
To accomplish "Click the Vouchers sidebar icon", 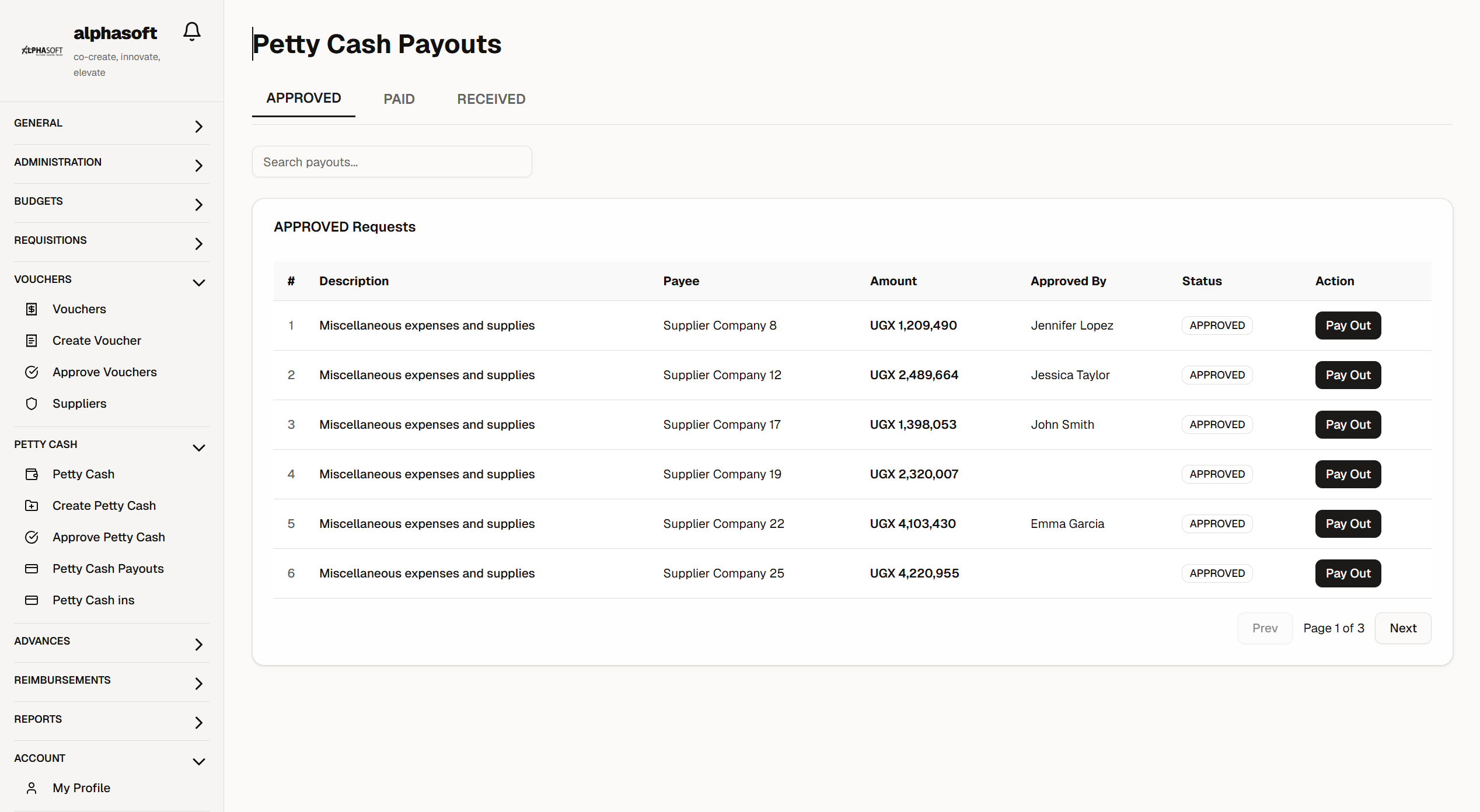I will pyautogui.click(x=32, y=309).
